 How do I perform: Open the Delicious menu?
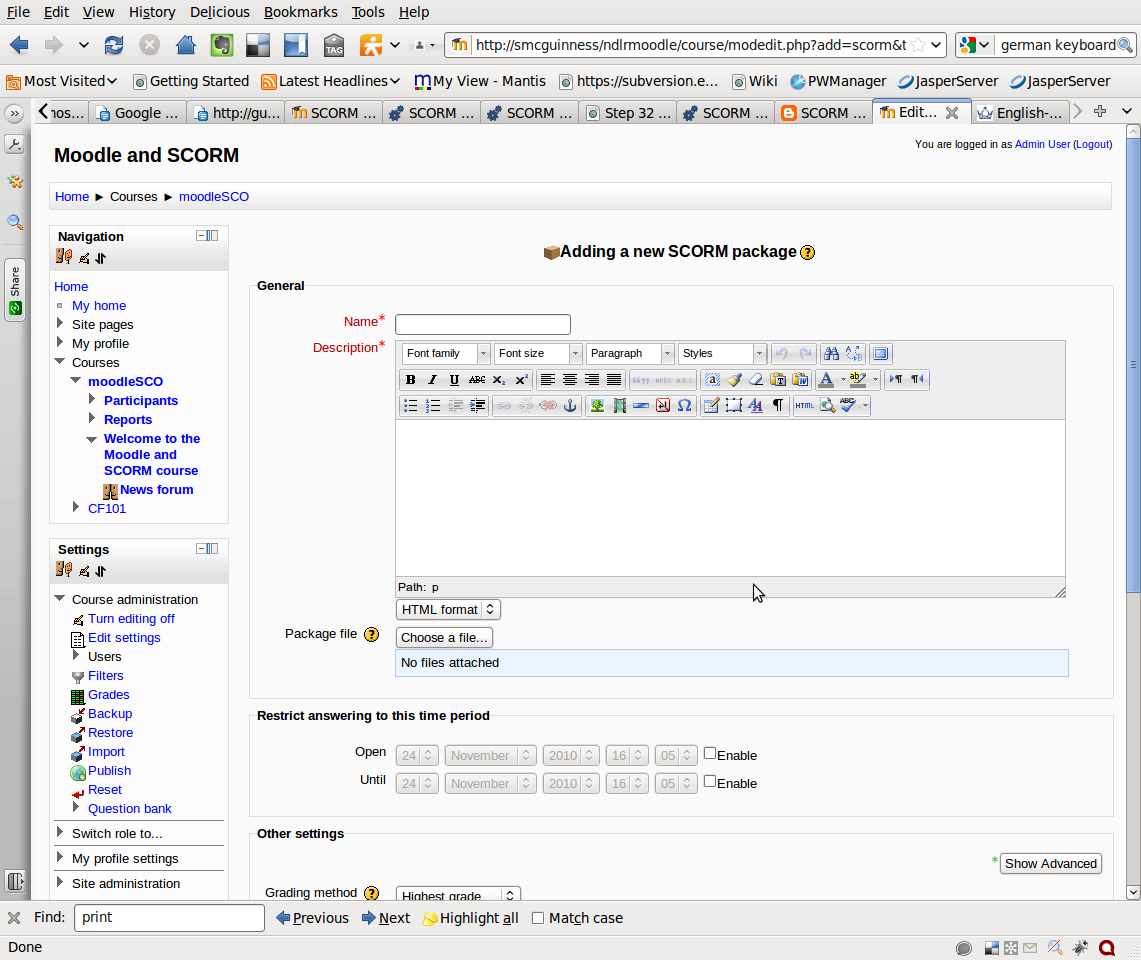click(x=220, y=12)
